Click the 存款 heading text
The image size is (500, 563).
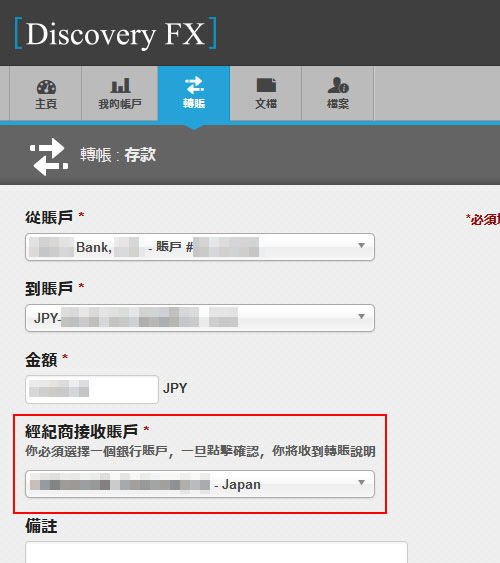click(140, 155)
